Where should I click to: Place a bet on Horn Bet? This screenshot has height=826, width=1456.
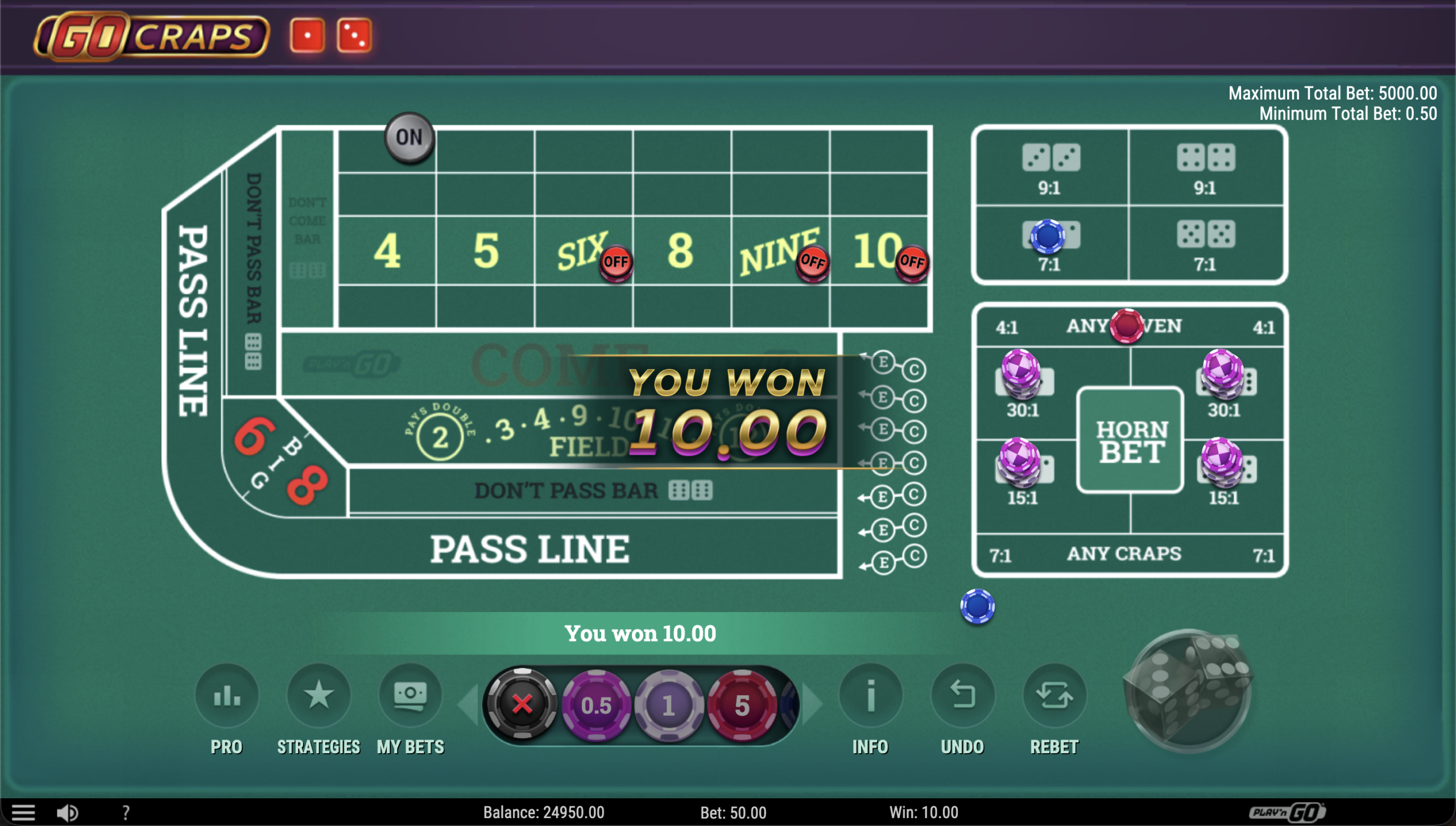tap(1130, 439)
